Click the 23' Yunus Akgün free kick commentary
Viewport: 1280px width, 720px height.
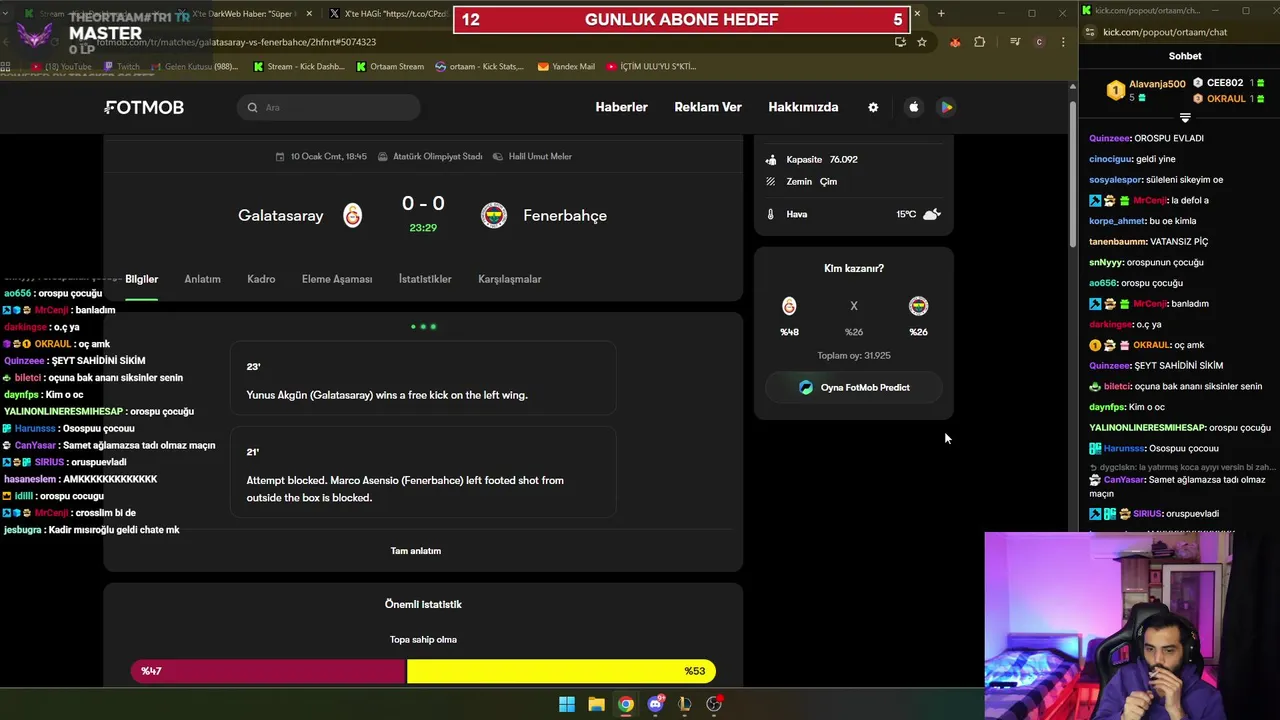coord(423,379)
